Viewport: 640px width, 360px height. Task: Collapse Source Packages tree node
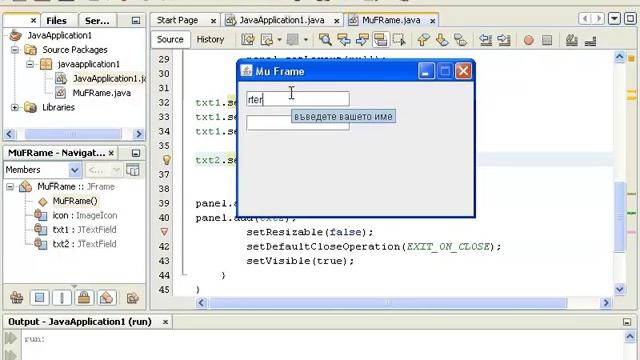point(15,50)
